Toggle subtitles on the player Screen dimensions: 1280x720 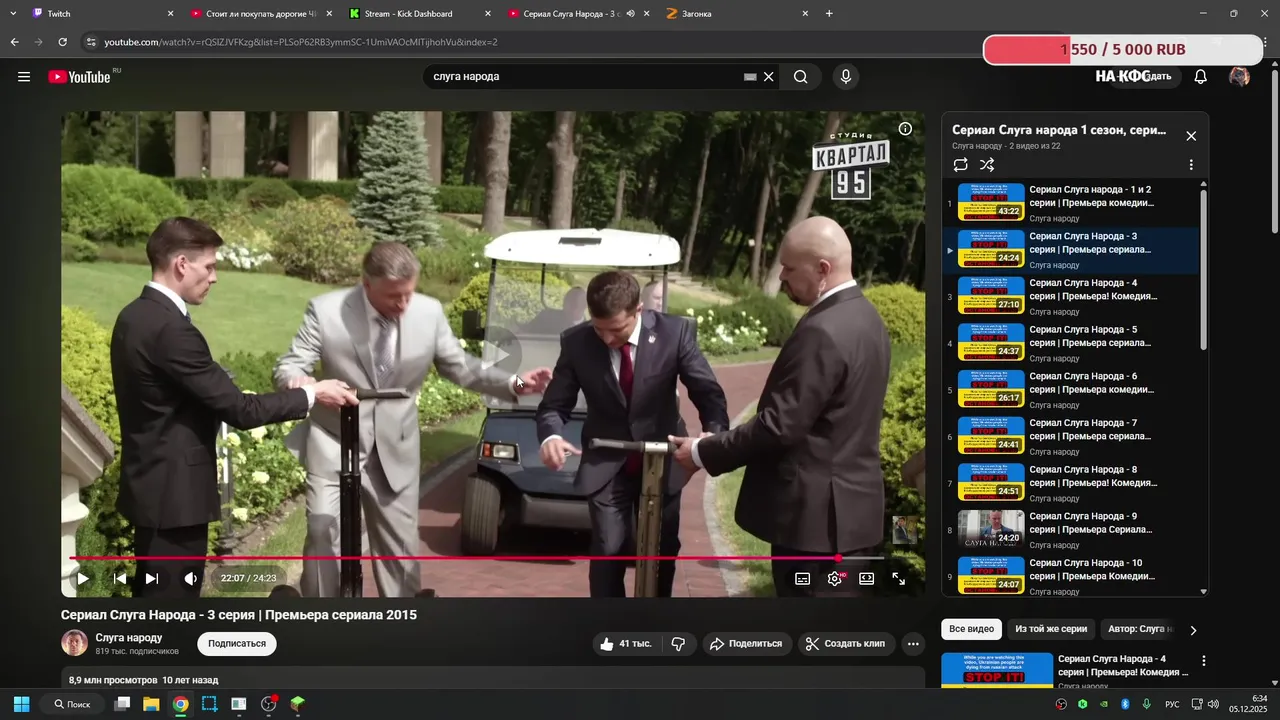802,578
